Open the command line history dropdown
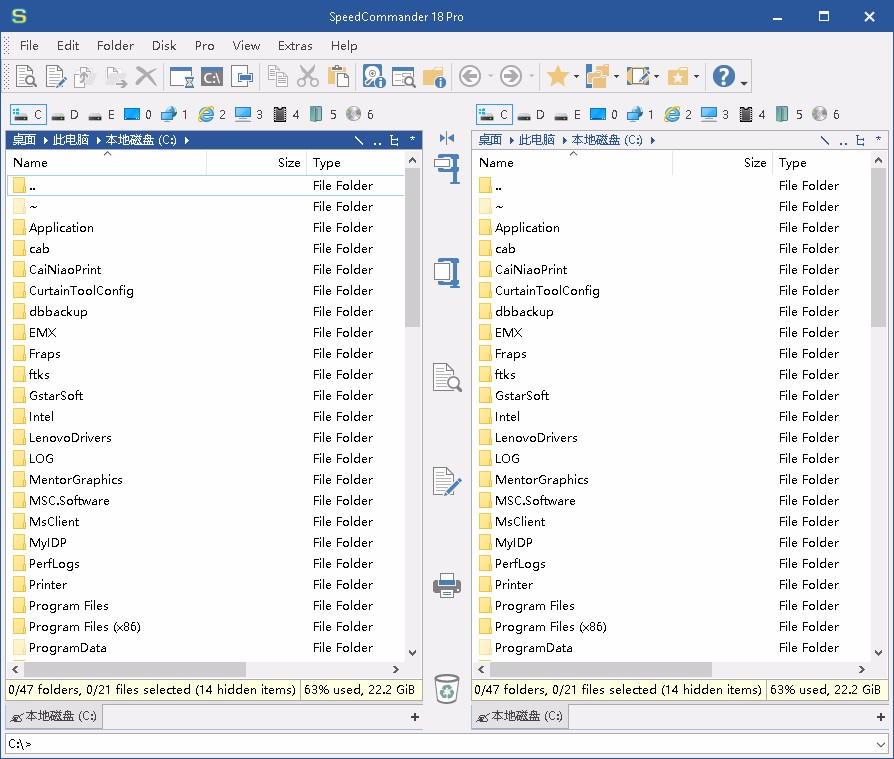 [x=880, y=744]
